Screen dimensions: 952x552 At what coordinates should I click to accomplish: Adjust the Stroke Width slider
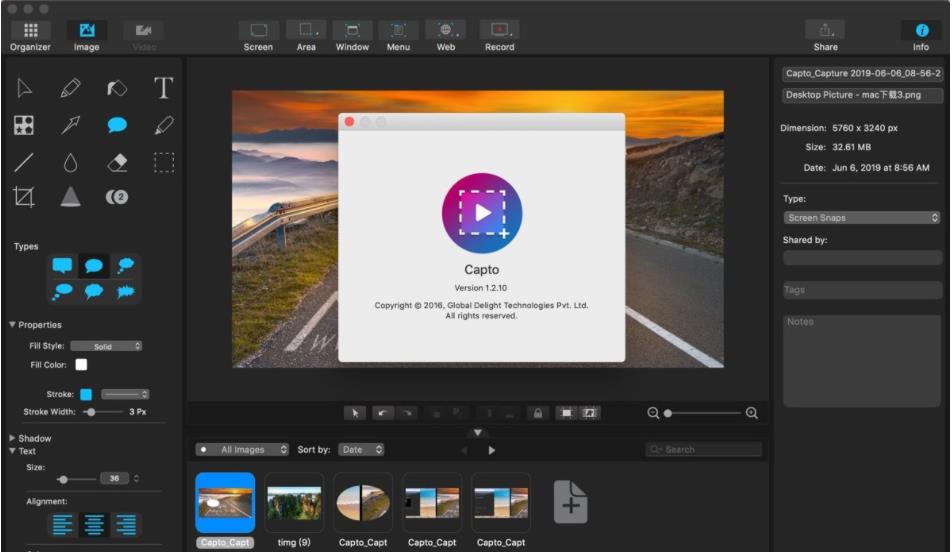101,412
